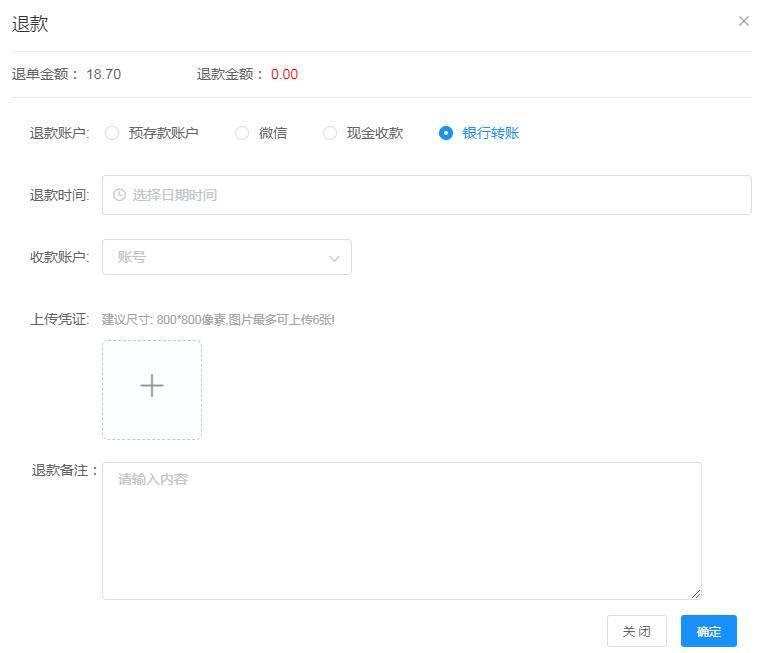This screenshot has height=653, width=770.
Task: Click the red 退款金额 value 0.00
Action: pyautogui.click(x=284, y=74)
